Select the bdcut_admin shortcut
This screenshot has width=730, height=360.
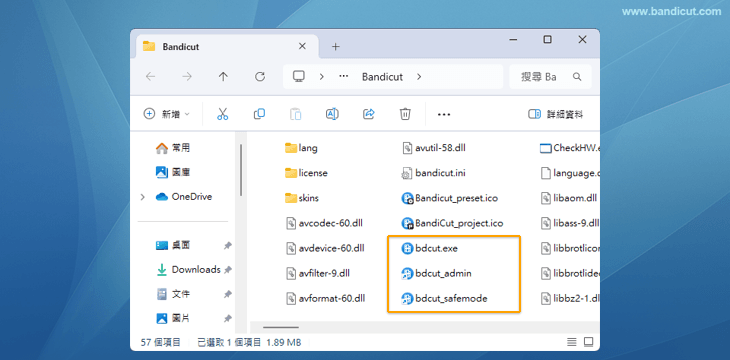pos(436,273)
